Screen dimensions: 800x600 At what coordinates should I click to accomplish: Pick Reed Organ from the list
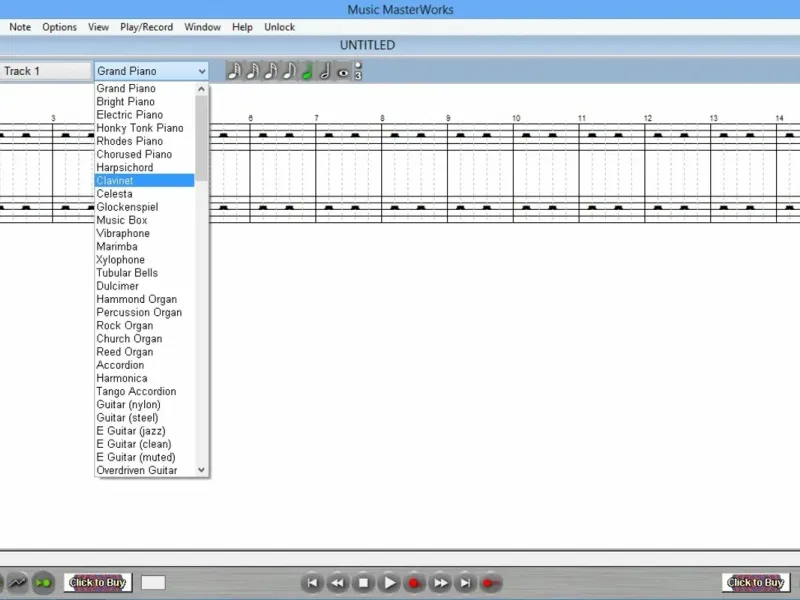click(x=144, y=352)
